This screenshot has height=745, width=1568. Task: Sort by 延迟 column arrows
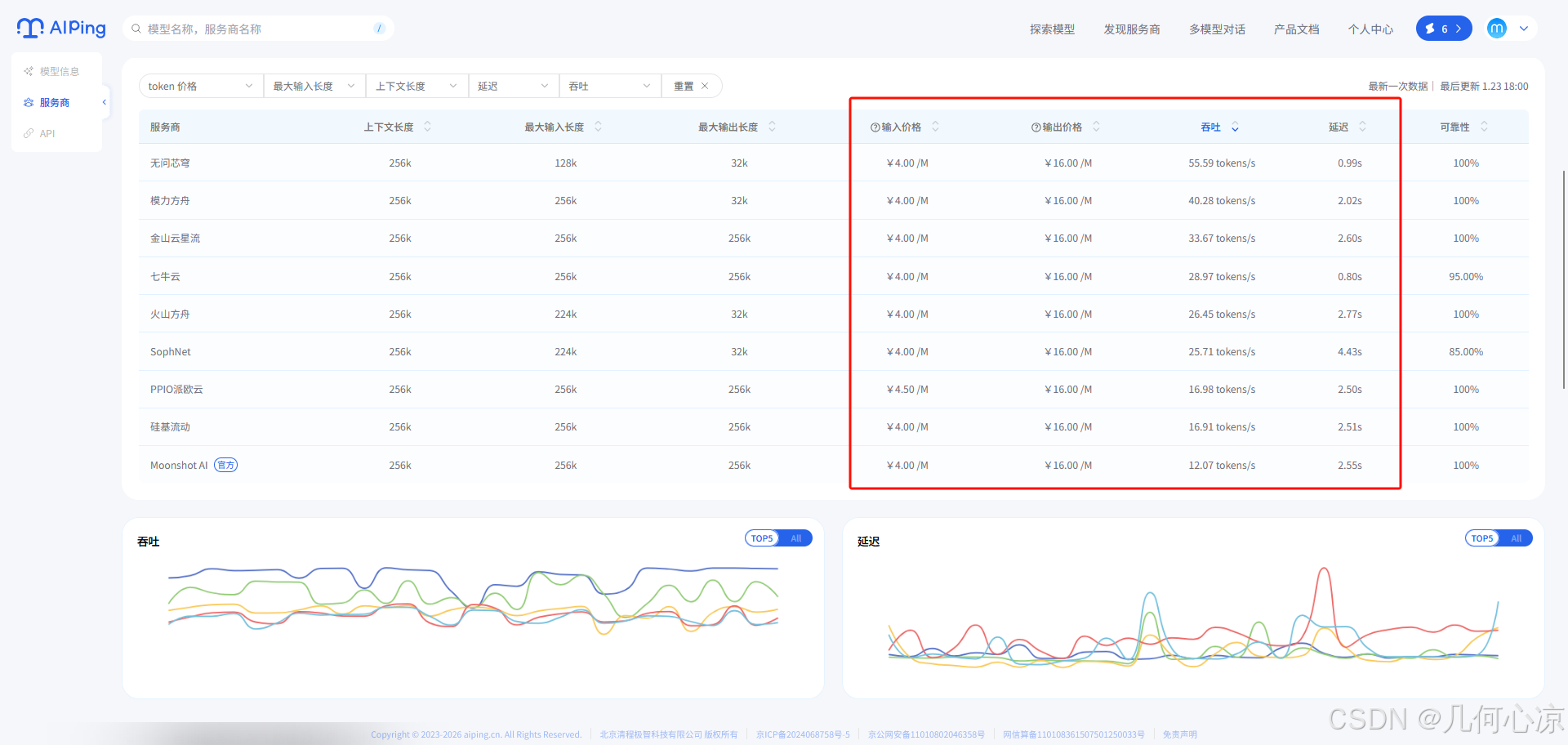pos(1362,127)
